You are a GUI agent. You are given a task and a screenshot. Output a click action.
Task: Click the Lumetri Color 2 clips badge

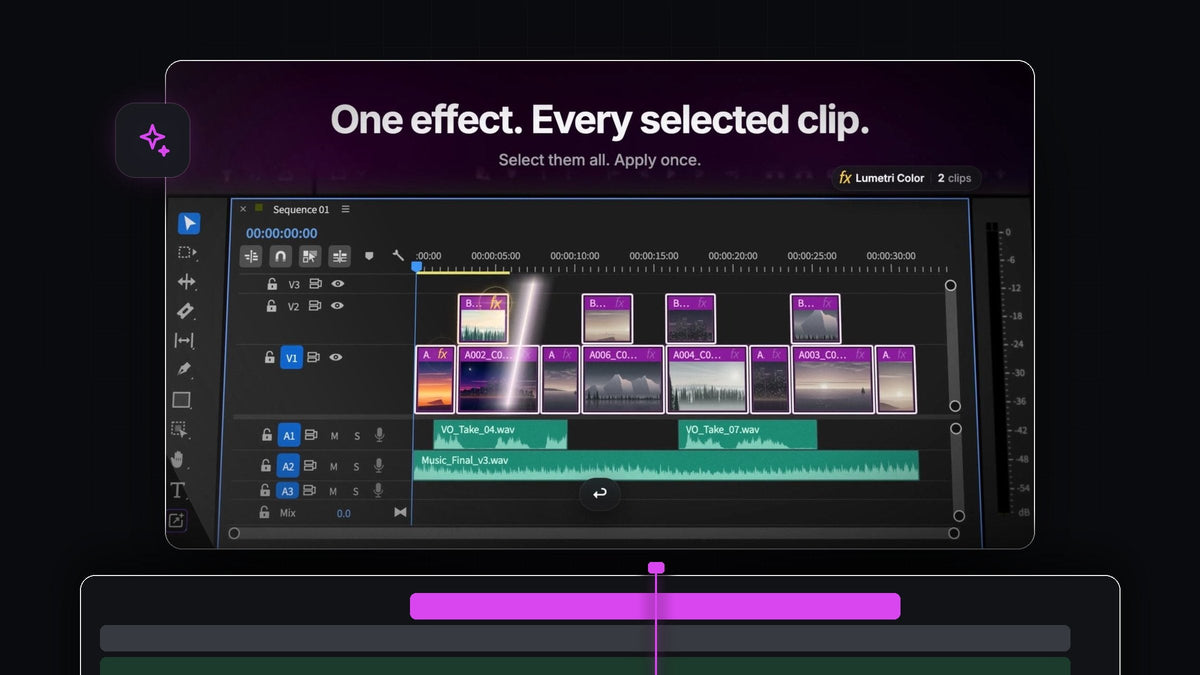[x=906, y=178]
